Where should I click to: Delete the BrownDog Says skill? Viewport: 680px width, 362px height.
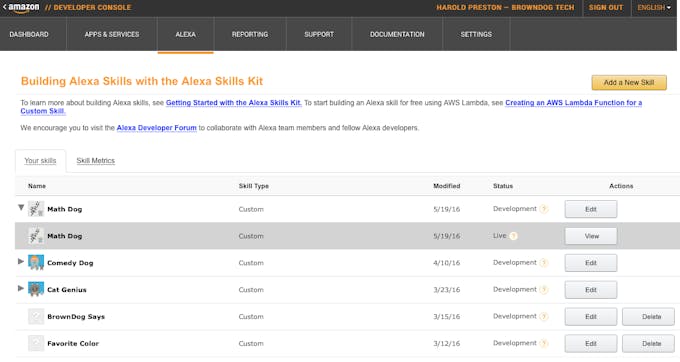pos(648,317)
